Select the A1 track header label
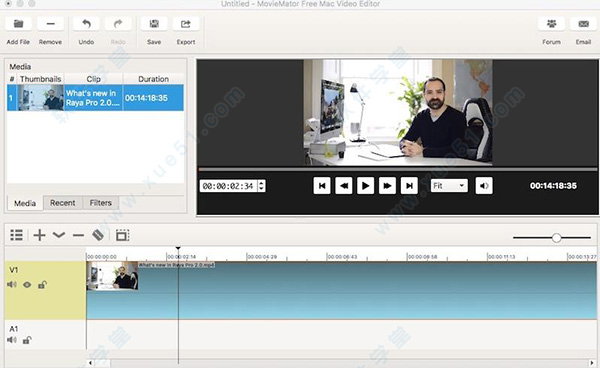600x368 pixels. (13, 329)
